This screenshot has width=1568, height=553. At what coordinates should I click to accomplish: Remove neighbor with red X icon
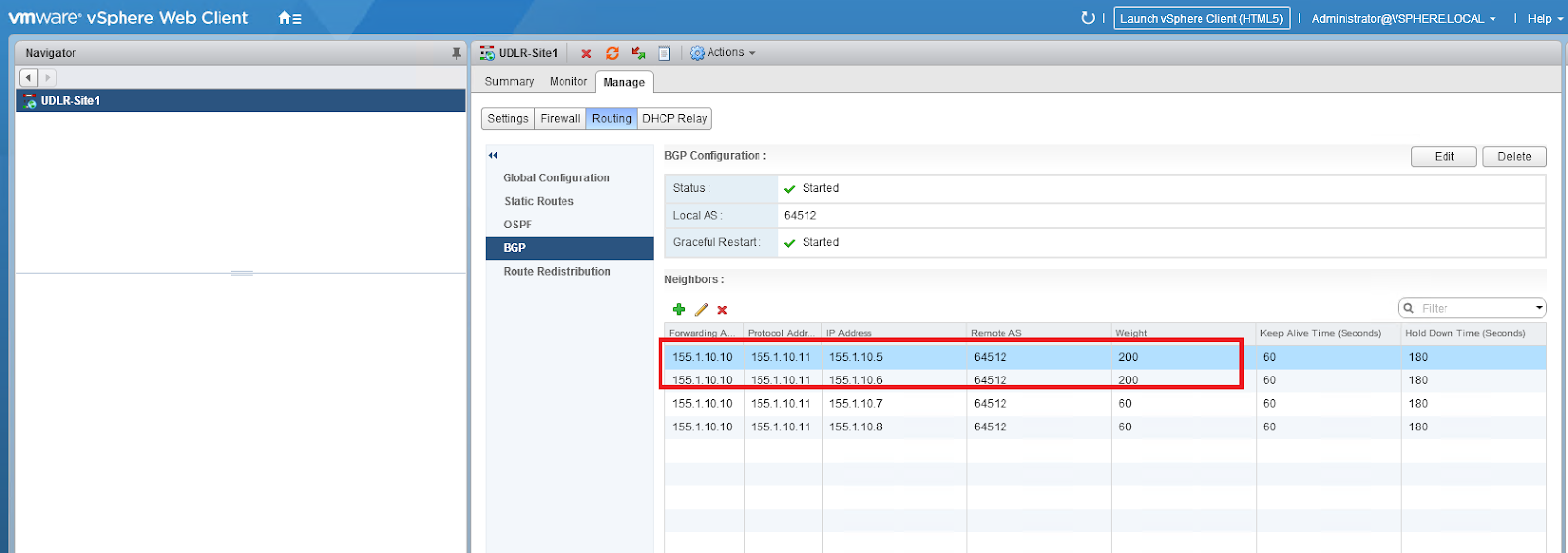point(722,310)
